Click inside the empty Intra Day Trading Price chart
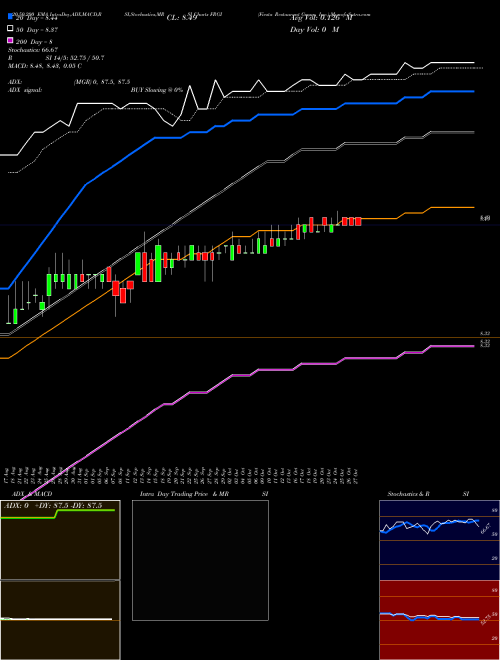500x660 pixels. (200, 560)
